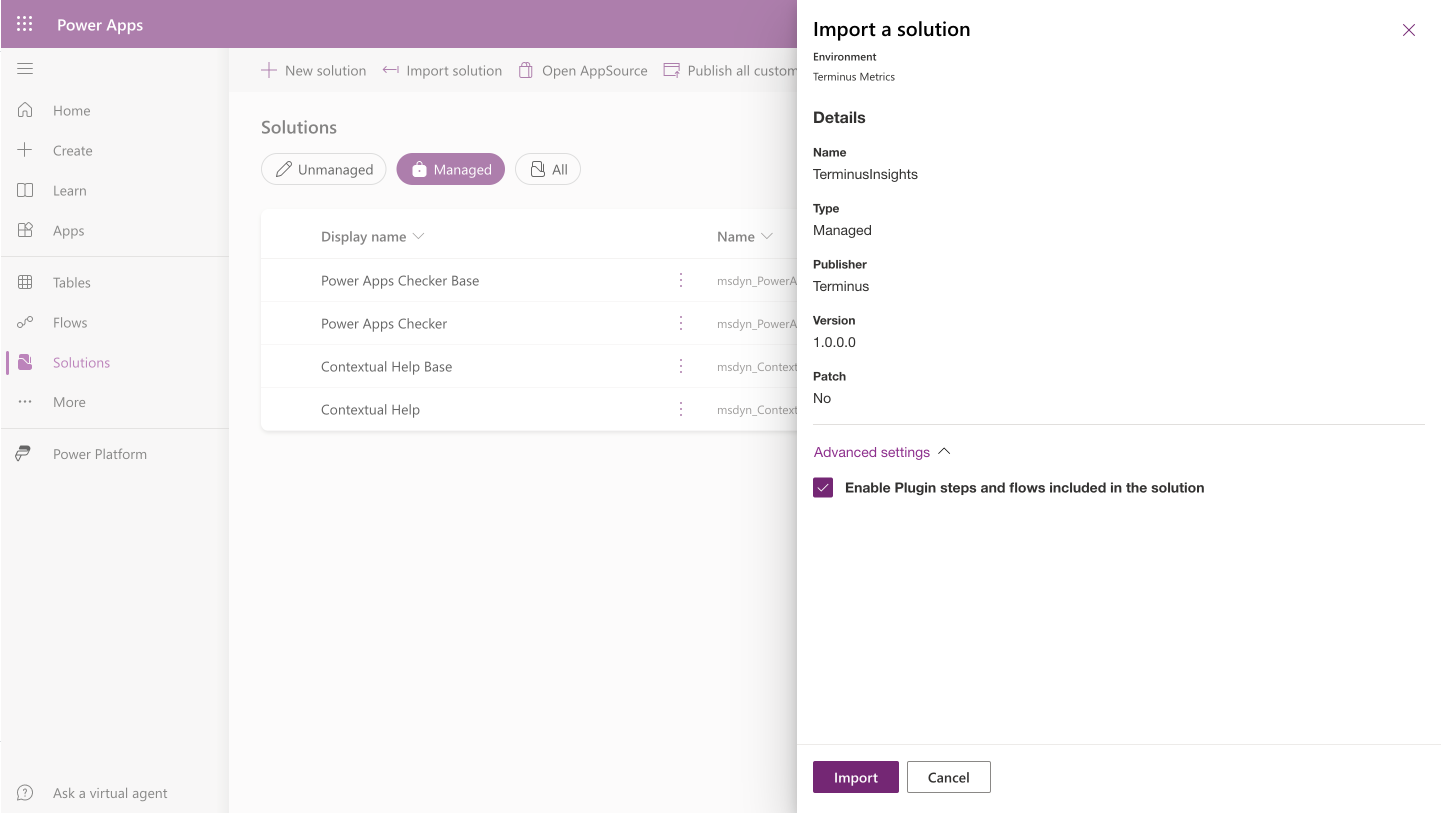Viewport: 1441px width, 813px height.
Task: Click the version 1.0.0.0 value
Action: (834, 342)
